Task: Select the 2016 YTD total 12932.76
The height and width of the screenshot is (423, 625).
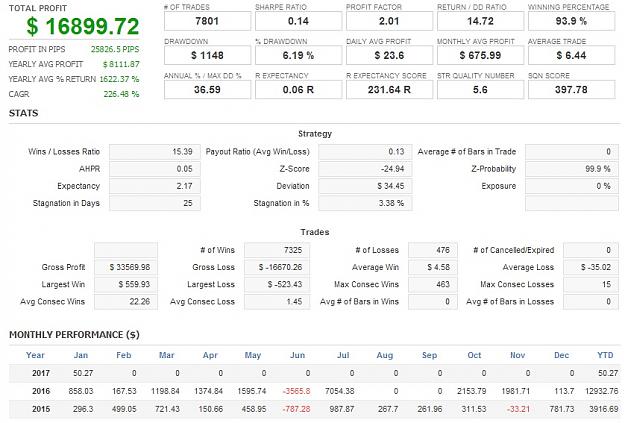Action: tap(601, 392)
